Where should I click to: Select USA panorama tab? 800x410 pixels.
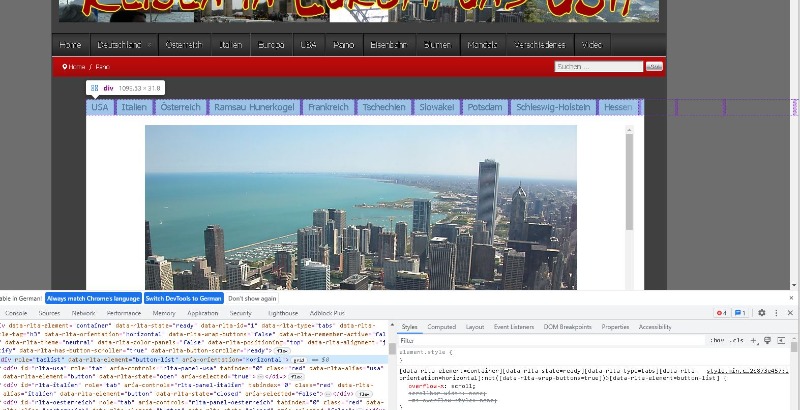(100, 107)
